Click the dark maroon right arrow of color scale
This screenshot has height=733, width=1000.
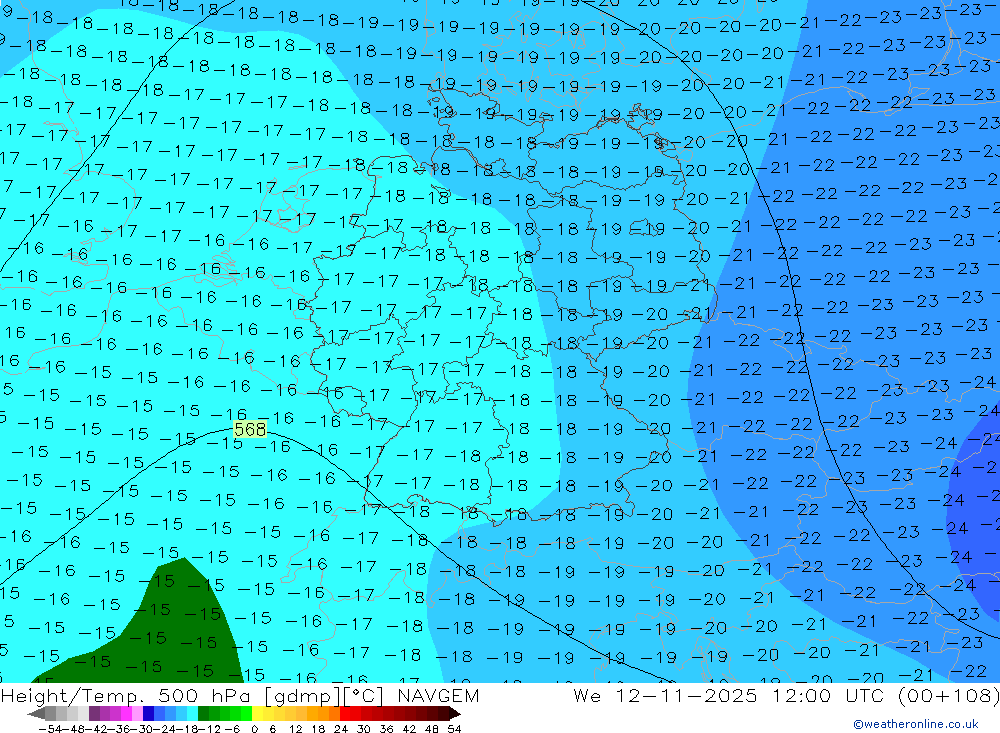tap(454, 714)
